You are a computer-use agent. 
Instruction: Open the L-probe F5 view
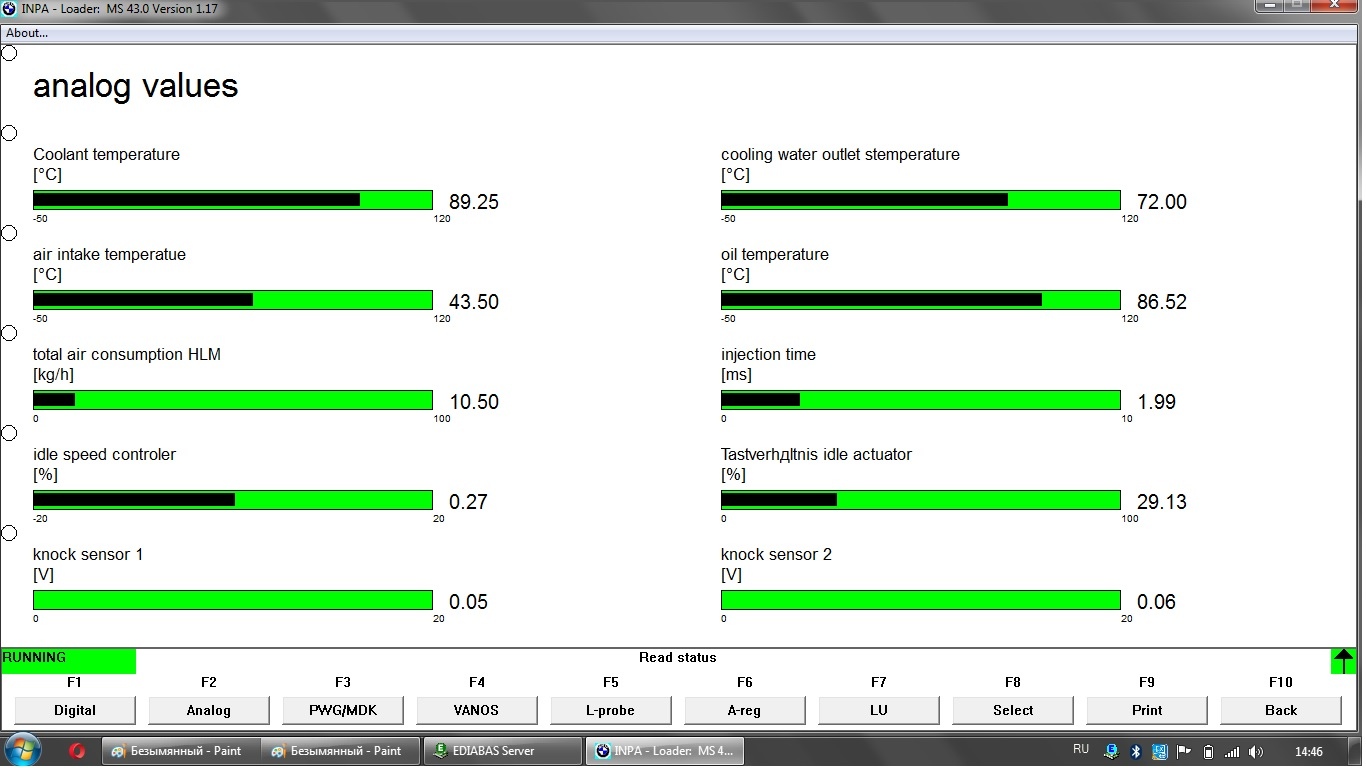[x=610, y=710]
